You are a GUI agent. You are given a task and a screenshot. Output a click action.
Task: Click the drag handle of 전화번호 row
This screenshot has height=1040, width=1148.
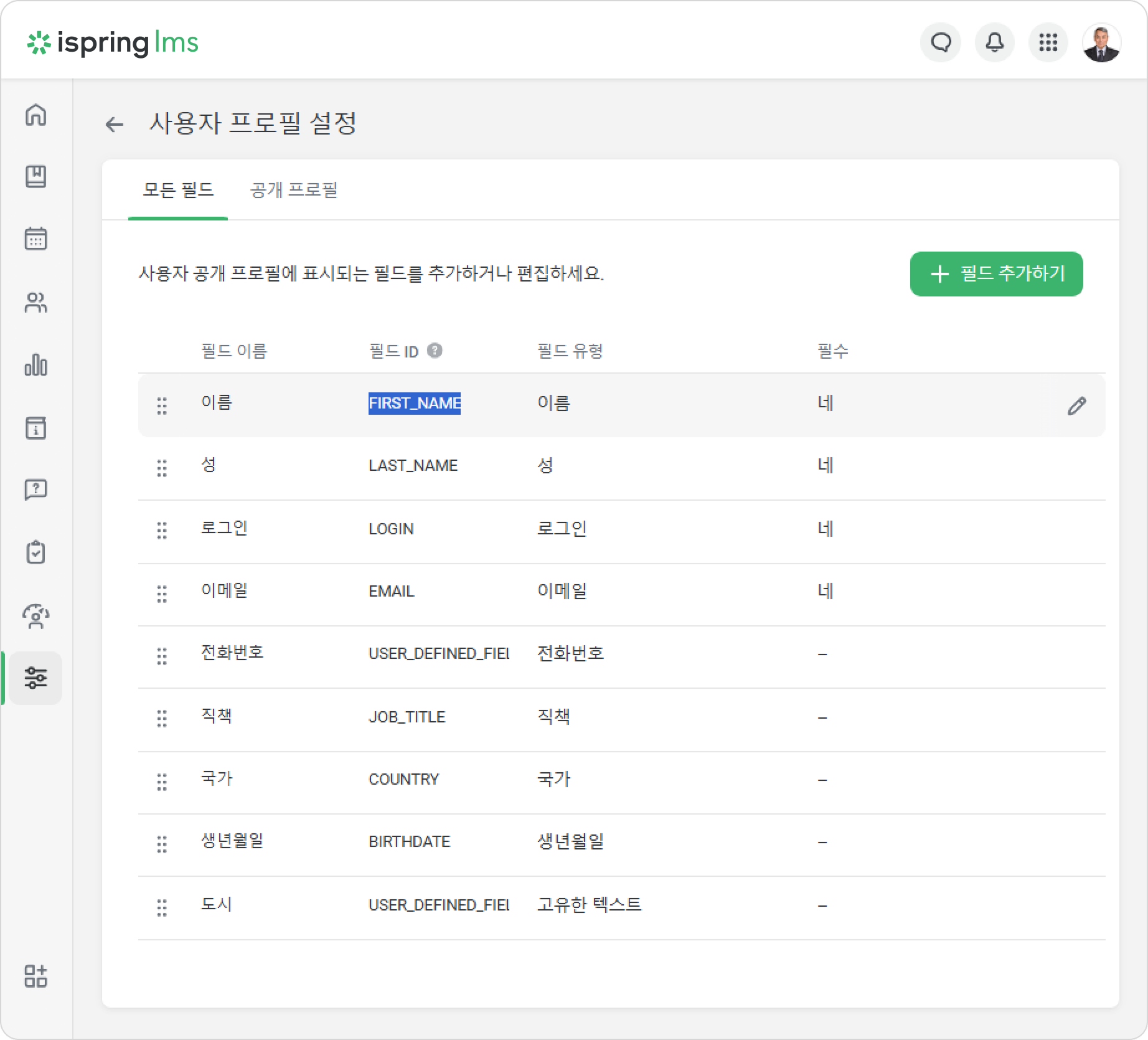(162, 656)
